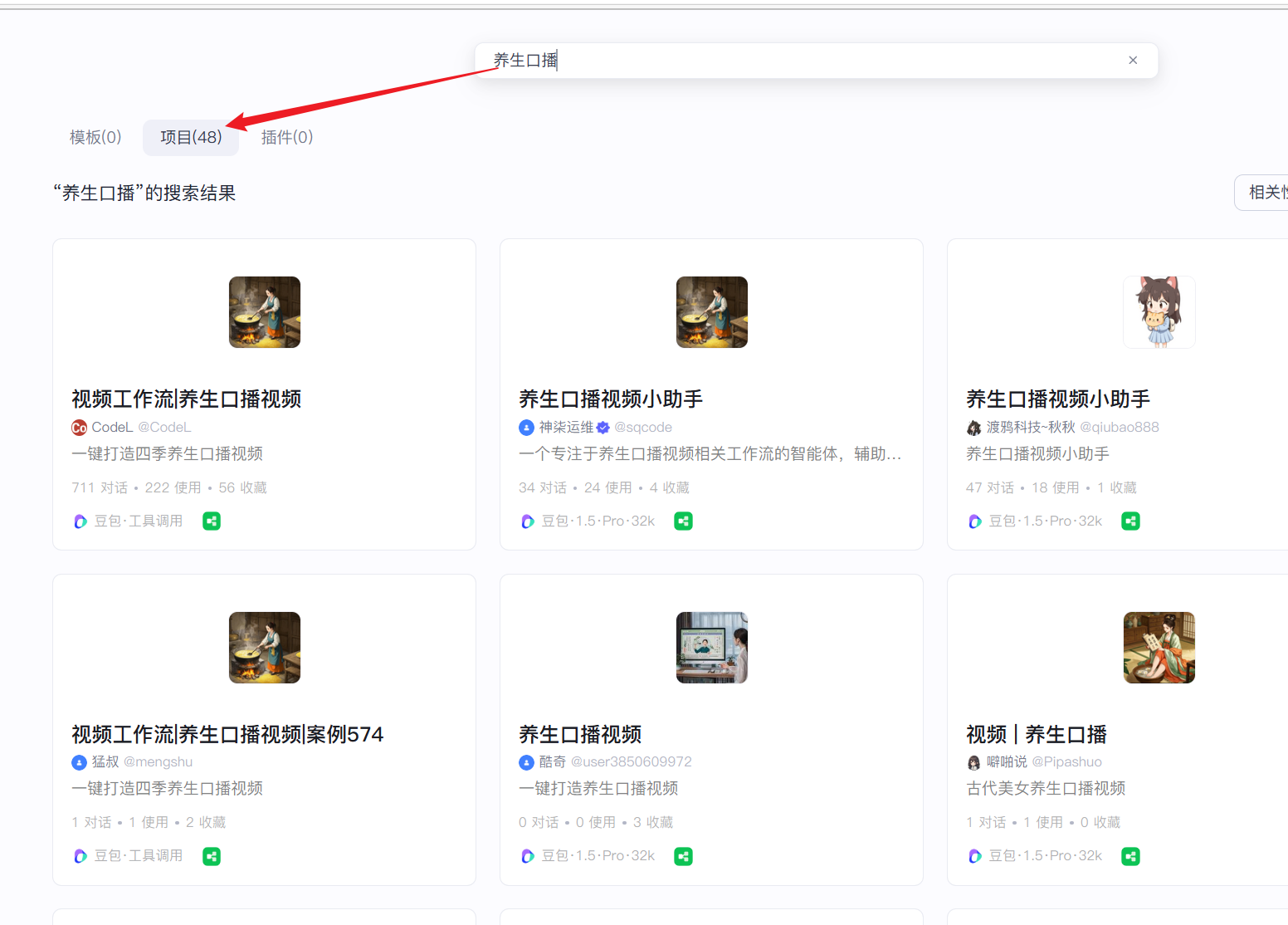Click the 豆包 model icon on 噼啪说's card
Image resolution: width=1288 pixels, height=925 pixels.
pos(975,856)
